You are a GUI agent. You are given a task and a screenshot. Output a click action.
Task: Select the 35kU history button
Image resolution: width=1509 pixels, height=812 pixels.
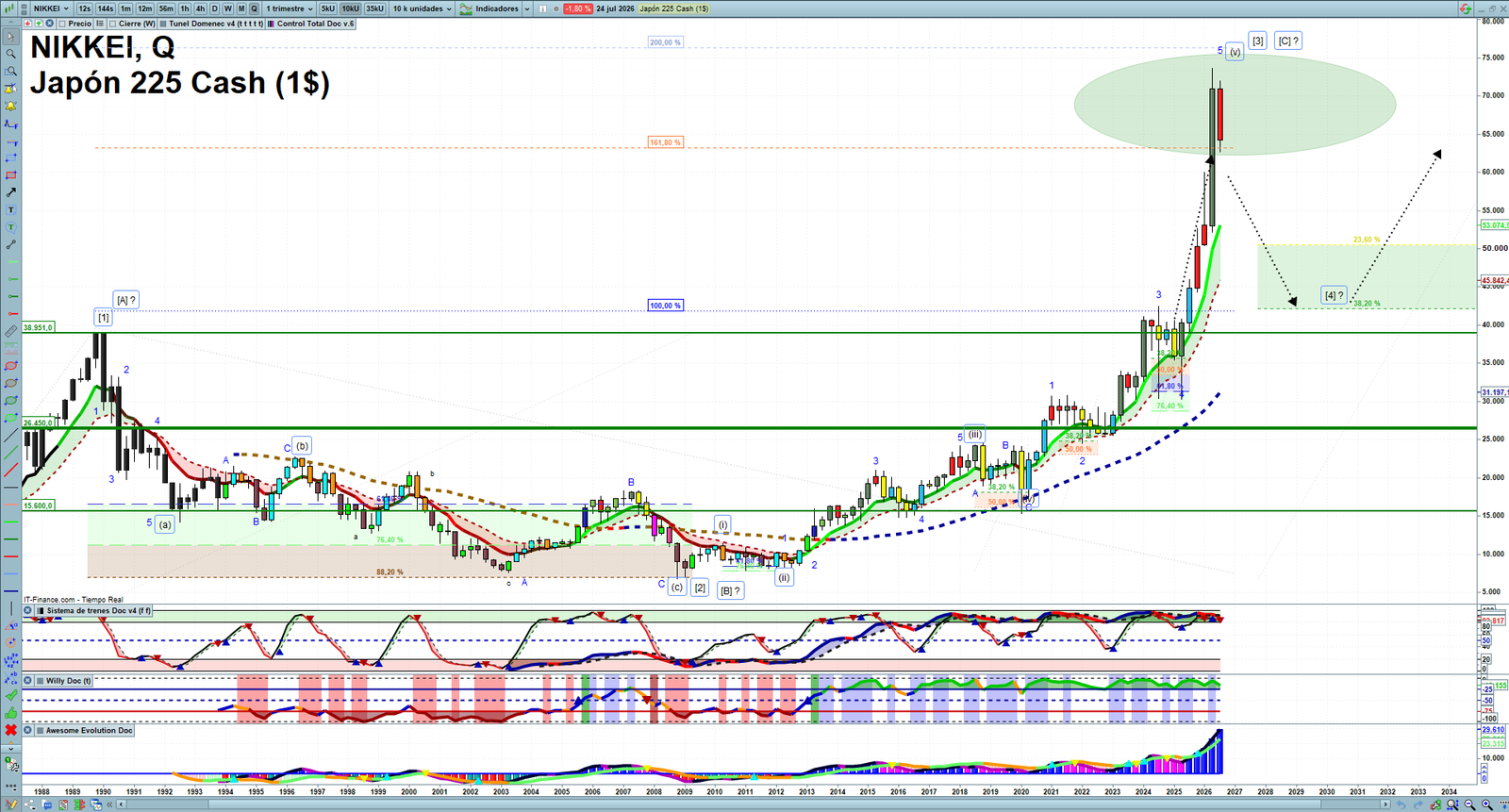pos(374,8)
